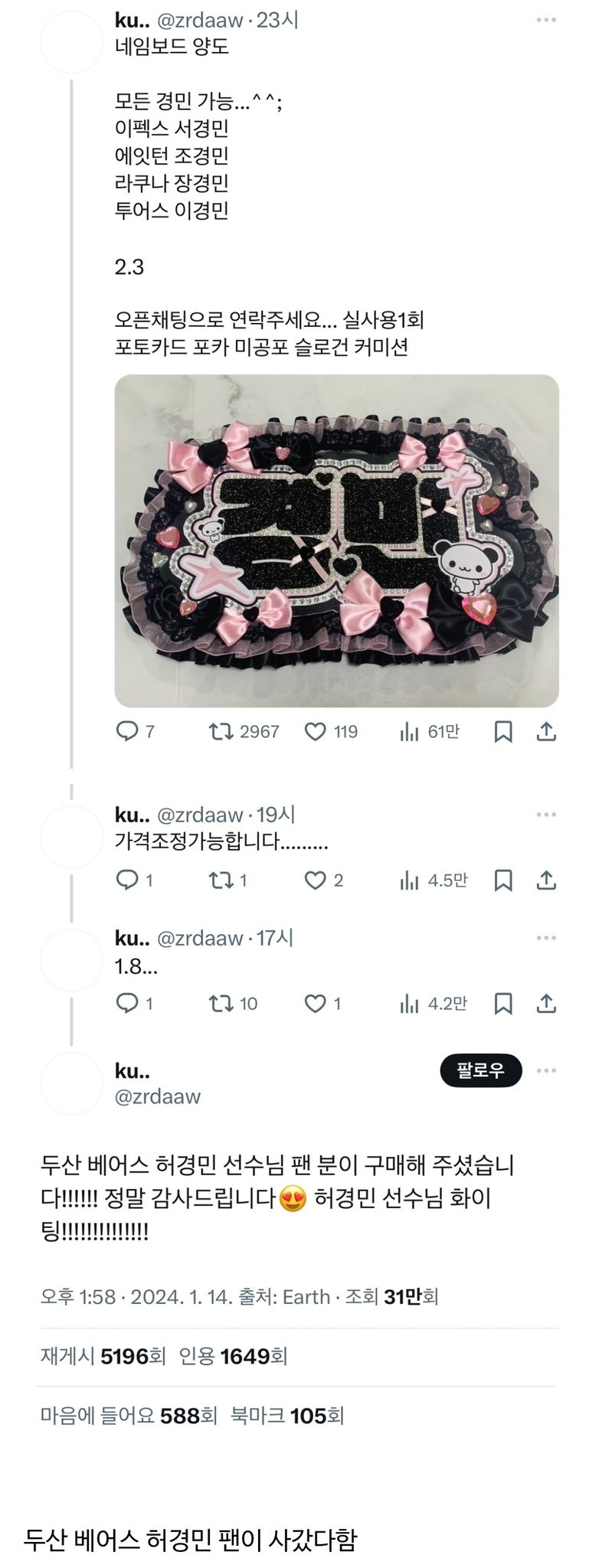The width and height of the screenshot is (599, 1568).
Task: Bookmark the 1.8... tweet
Action: click(x=503, y=1004)
